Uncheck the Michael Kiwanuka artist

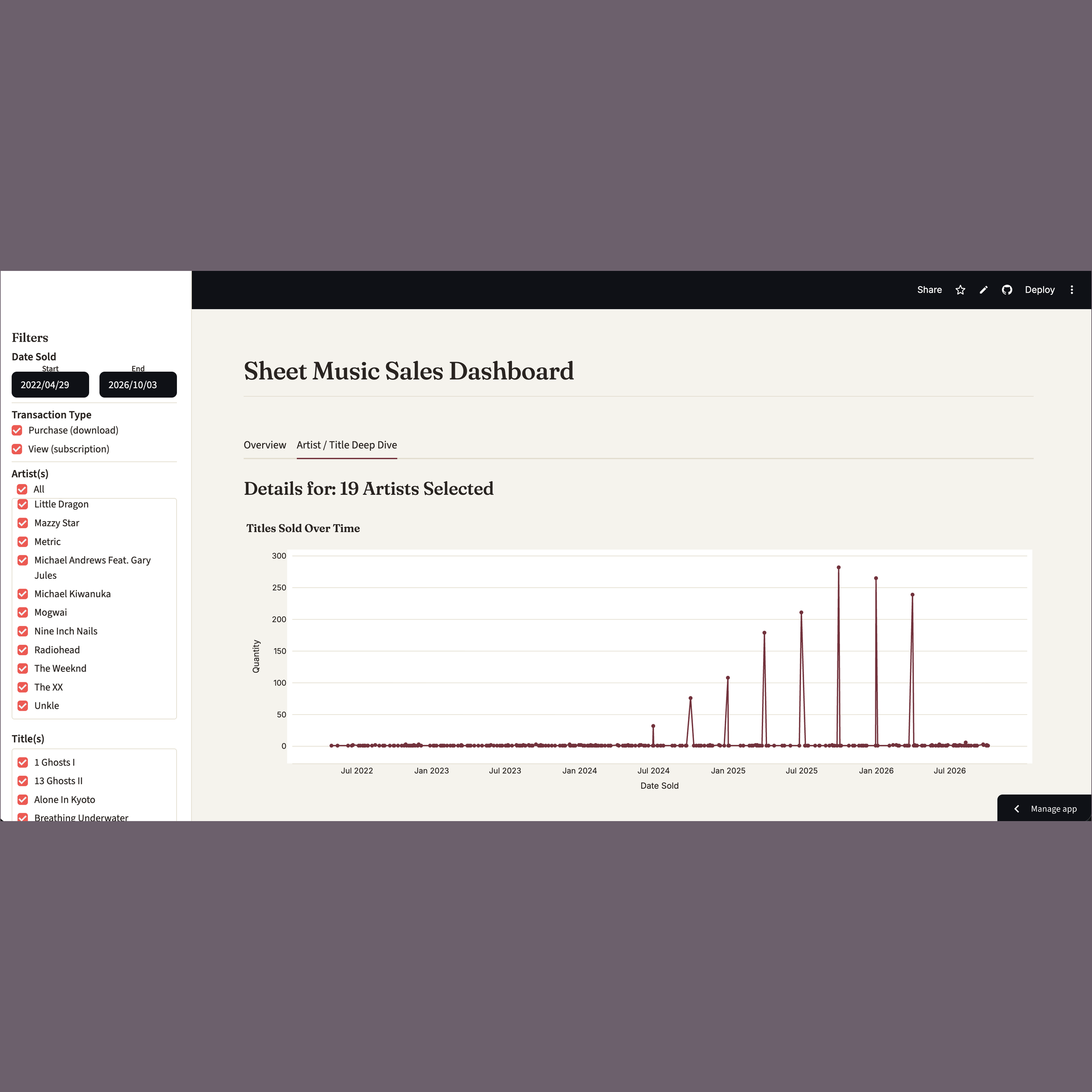[23, 594]
